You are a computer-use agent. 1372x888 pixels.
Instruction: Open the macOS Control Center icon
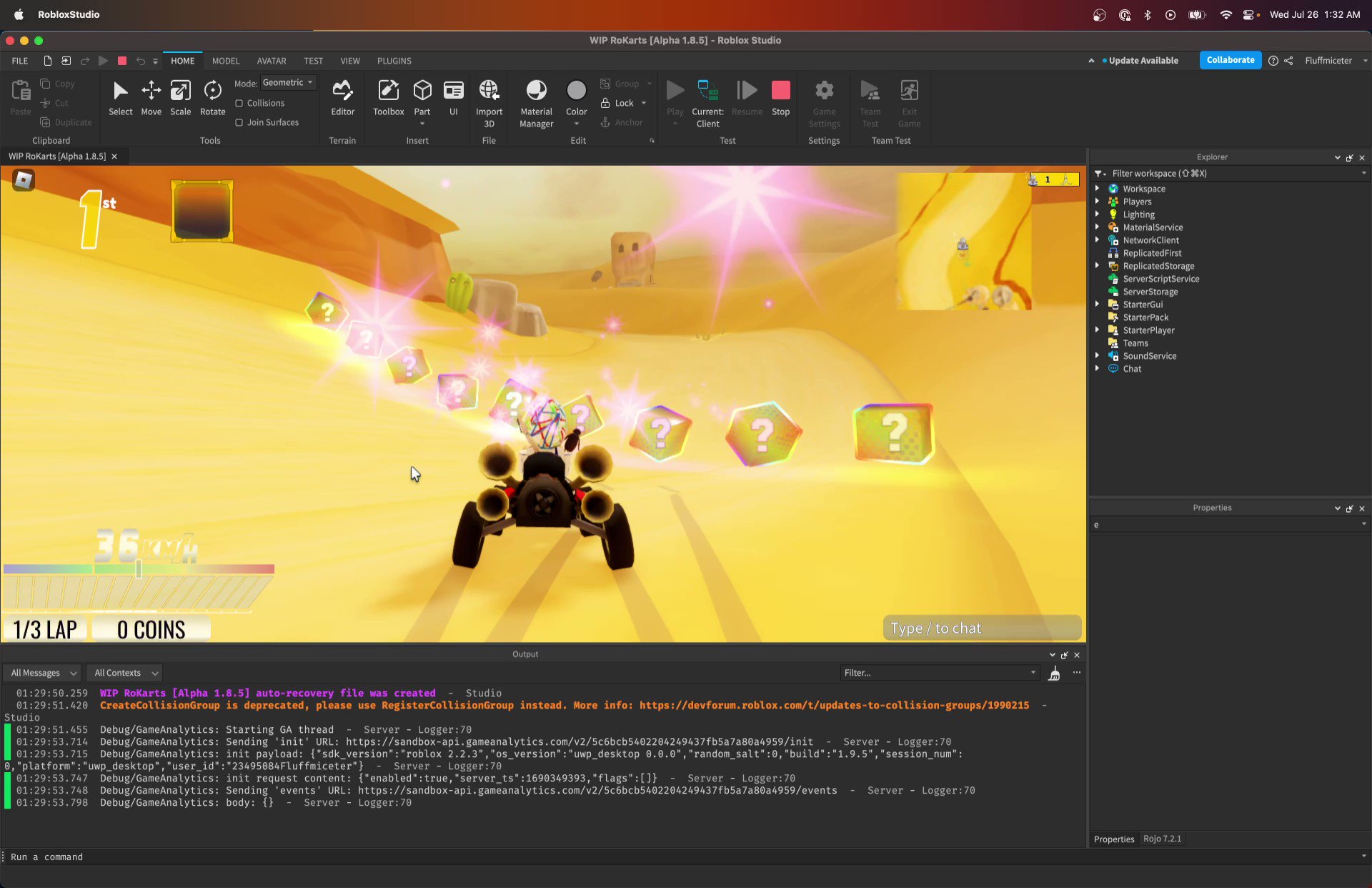pyautogui.click(x=1248, y=14)
